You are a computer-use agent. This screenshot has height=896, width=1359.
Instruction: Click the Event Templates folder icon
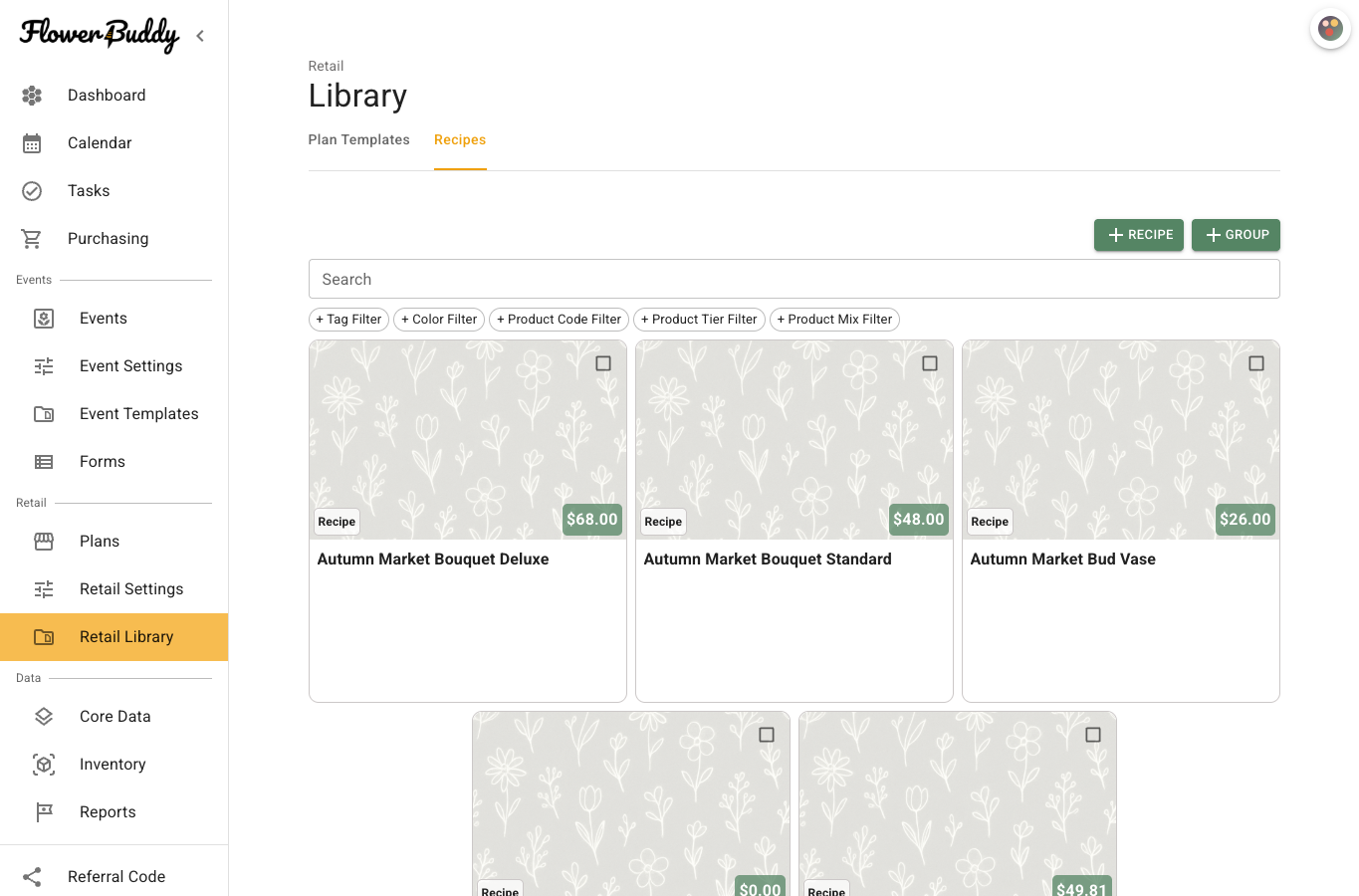[x=44, y=414]
